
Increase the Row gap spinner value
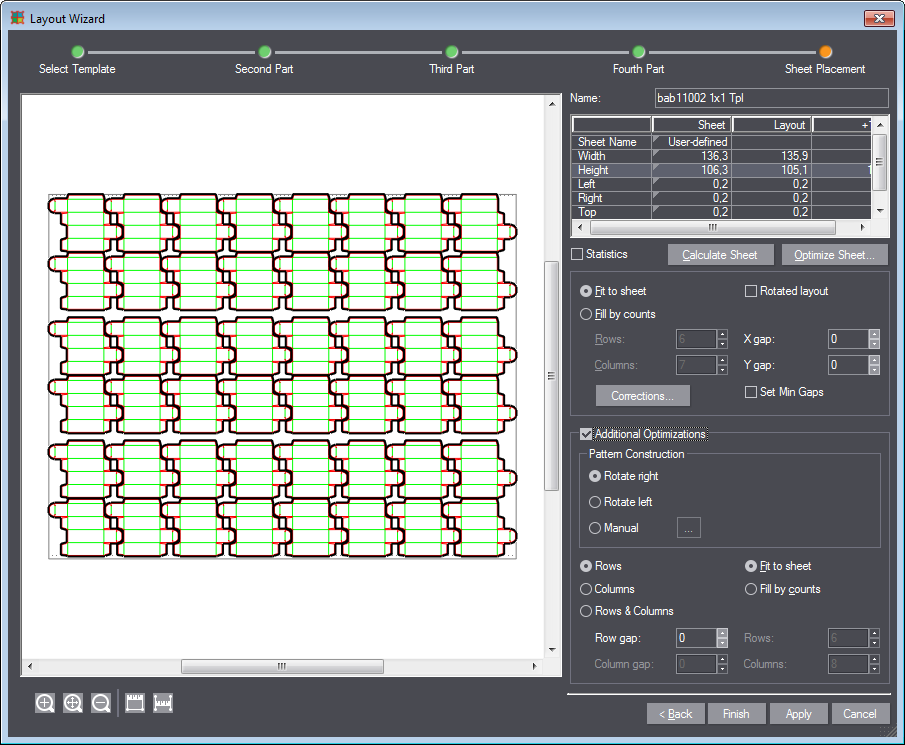[722, 633]
